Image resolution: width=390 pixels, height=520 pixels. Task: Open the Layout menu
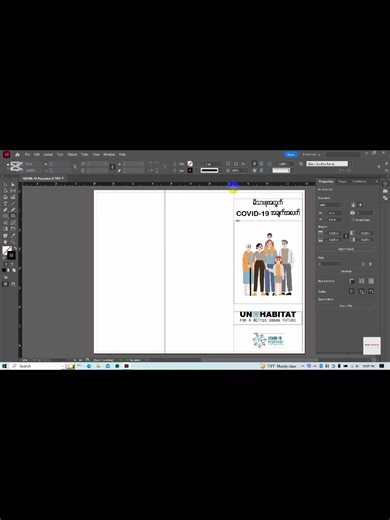[x=48, y=155]
